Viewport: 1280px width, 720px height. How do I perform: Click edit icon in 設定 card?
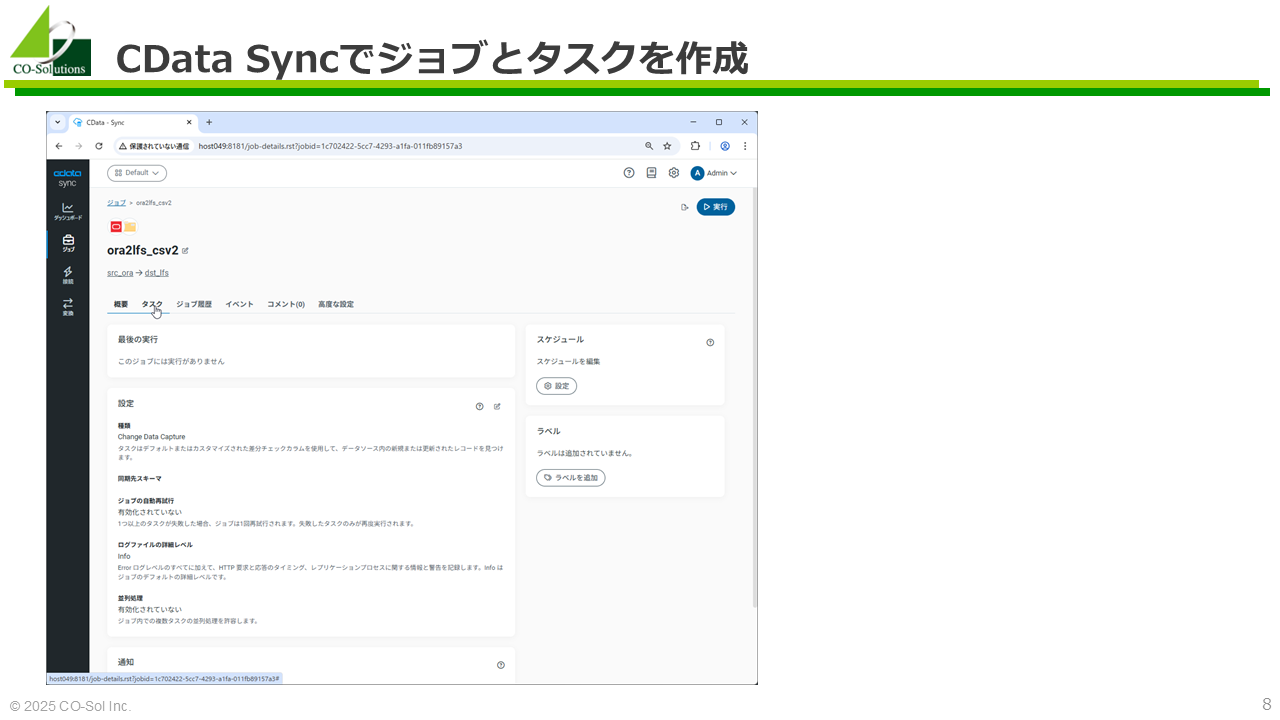point(497,406)
